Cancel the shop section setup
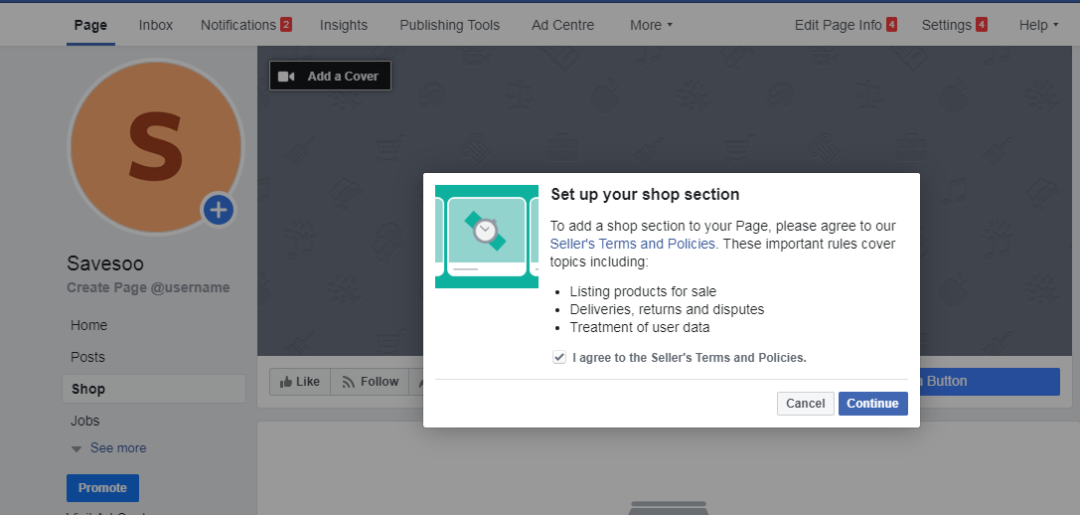The width and height of the screenshot is (1080, 515). [805, 403]
